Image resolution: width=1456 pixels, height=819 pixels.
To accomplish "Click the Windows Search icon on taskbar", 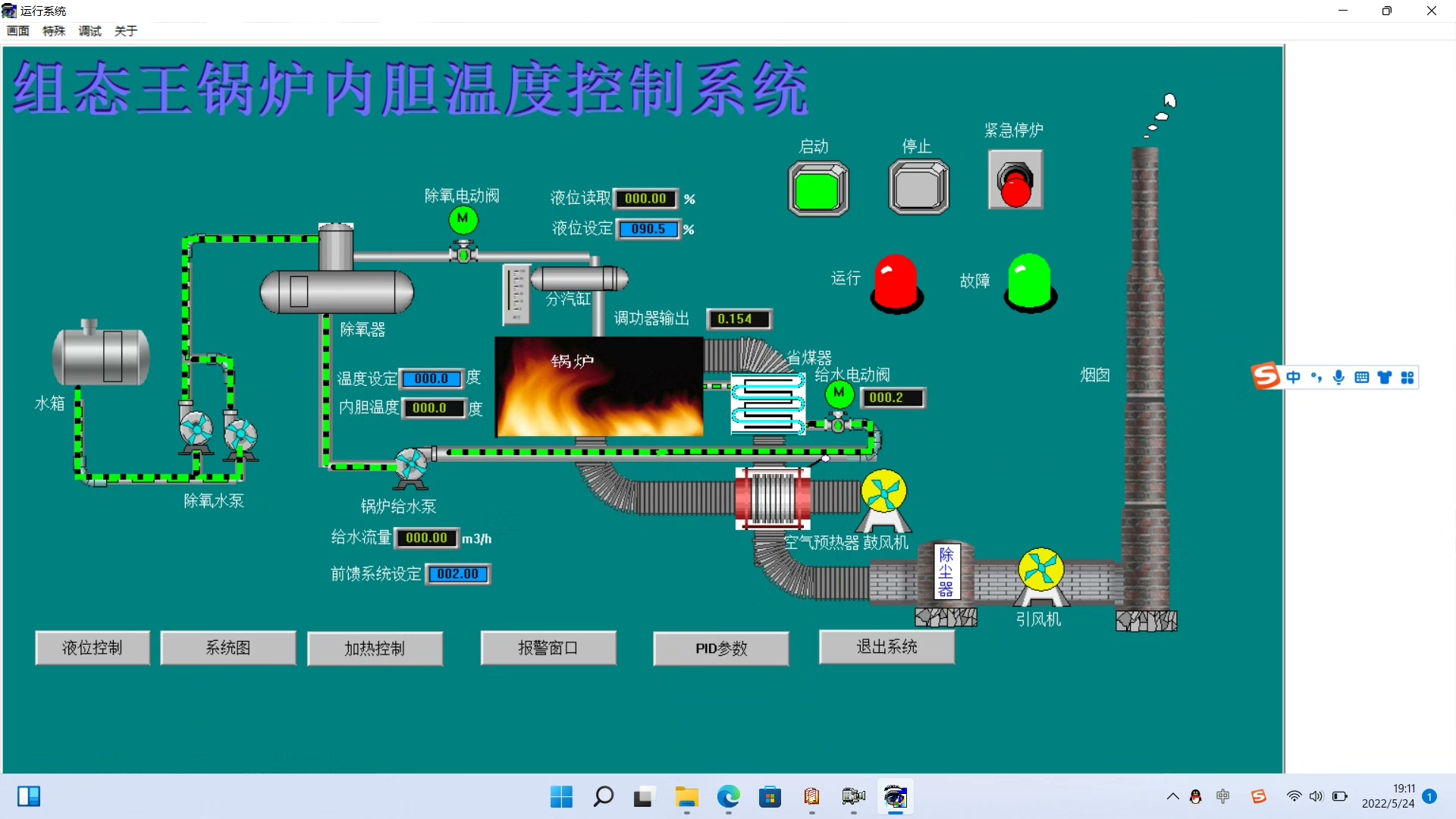I will pyautogui.click(x=602, y=798).
